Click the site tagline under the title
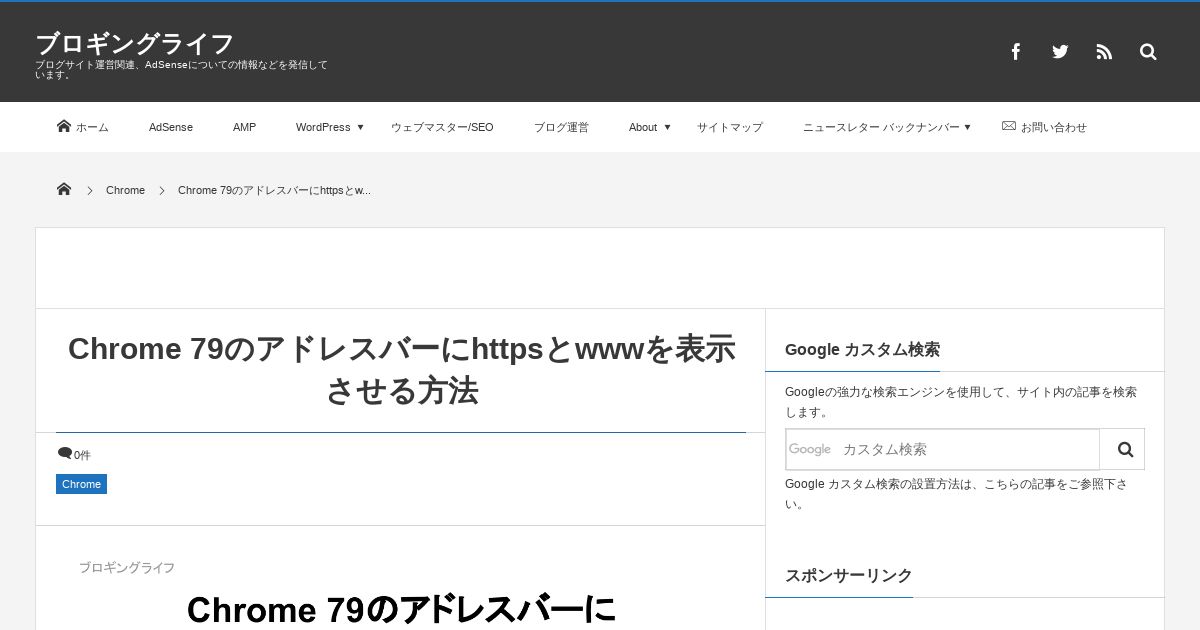The height and width of the screenshot is (630, 1200). pos(181,70)
